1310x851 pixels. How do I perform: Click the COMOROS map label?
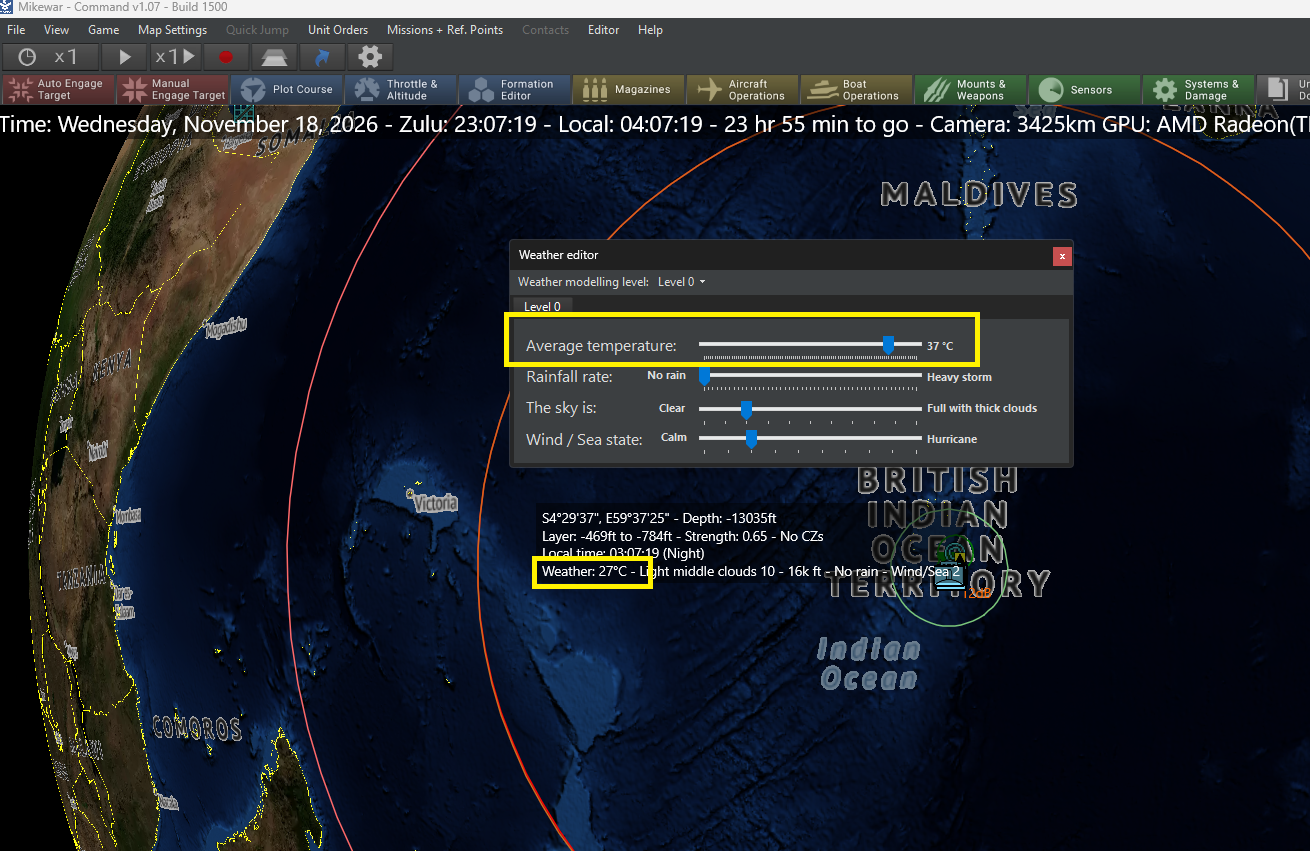197,728
